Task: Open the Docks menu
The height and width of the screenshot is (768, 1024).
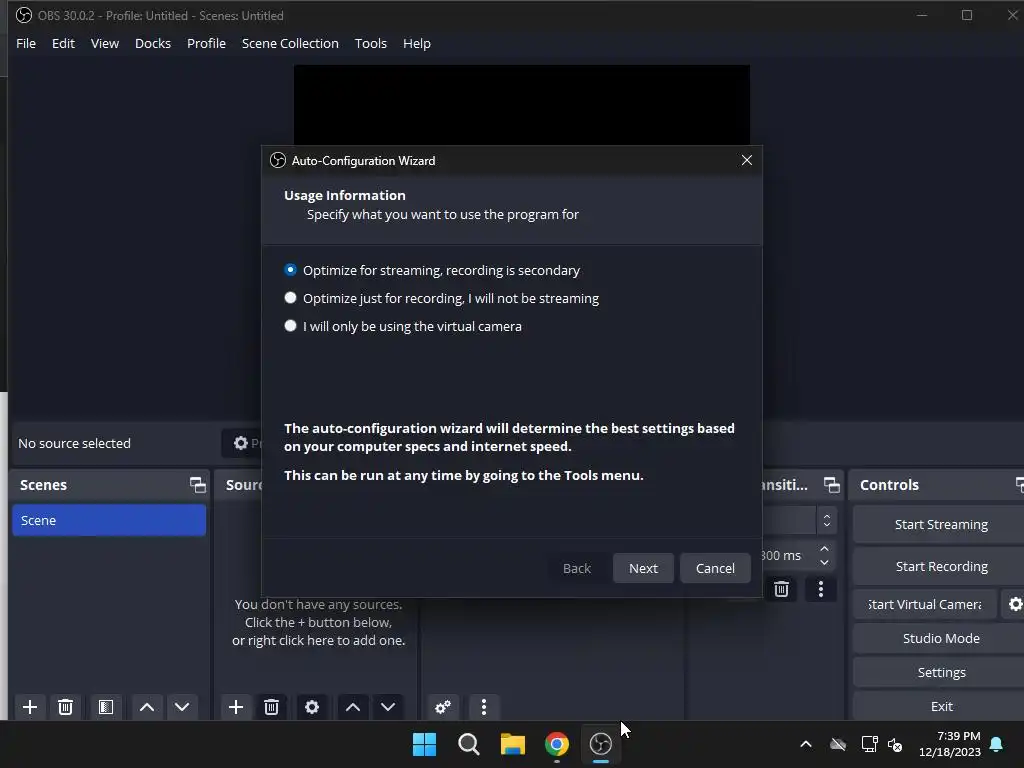Action: (x=153, y=43)
